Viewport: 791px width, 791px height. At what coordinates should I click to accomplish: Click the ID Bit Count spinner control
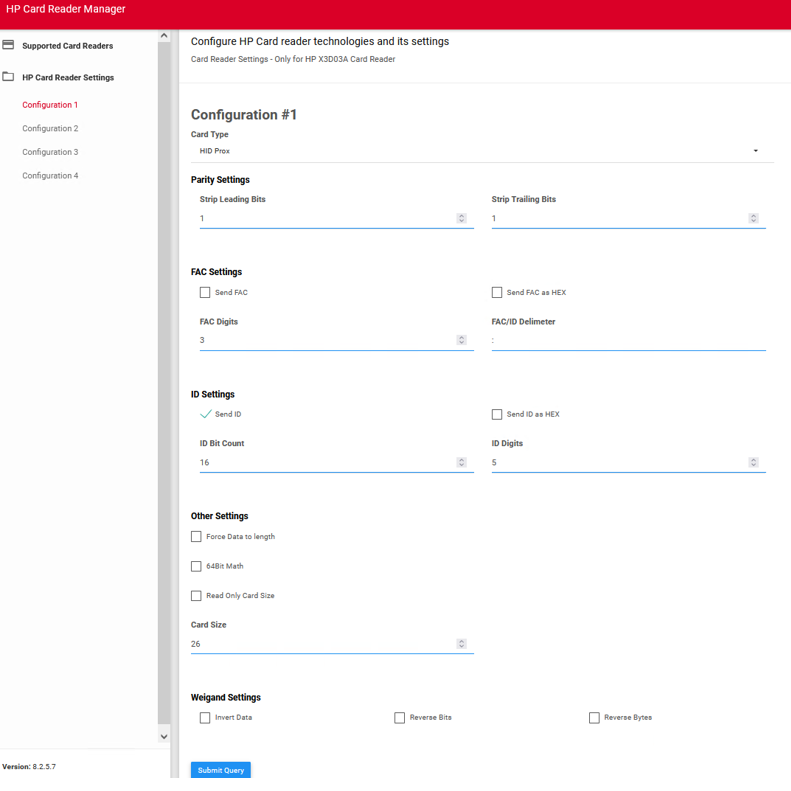[x=461, y=462]
